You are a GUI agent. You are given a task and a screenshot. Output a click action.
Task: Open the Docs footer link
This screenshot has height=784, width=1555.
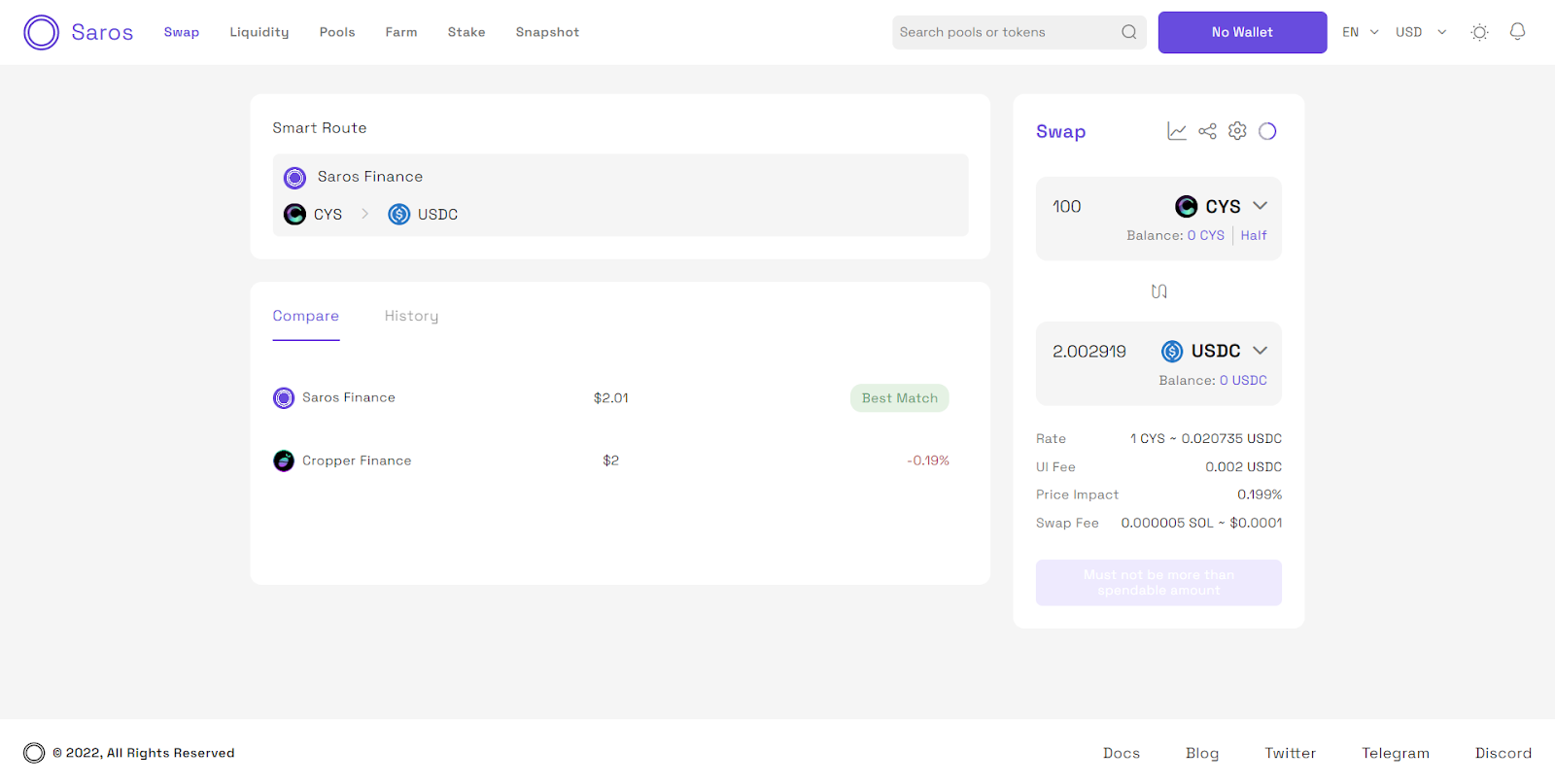point(1122,753)
